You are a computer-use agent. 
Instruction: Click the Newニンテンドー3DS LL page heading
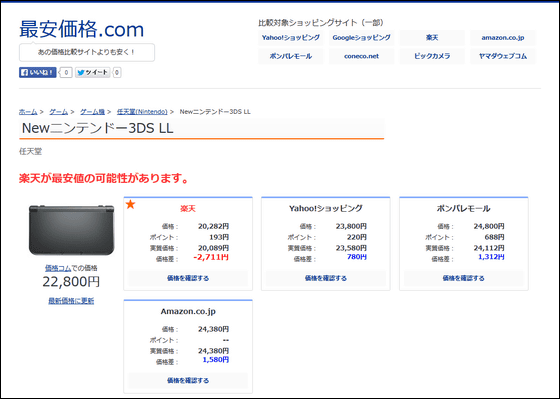coord(98,128)
